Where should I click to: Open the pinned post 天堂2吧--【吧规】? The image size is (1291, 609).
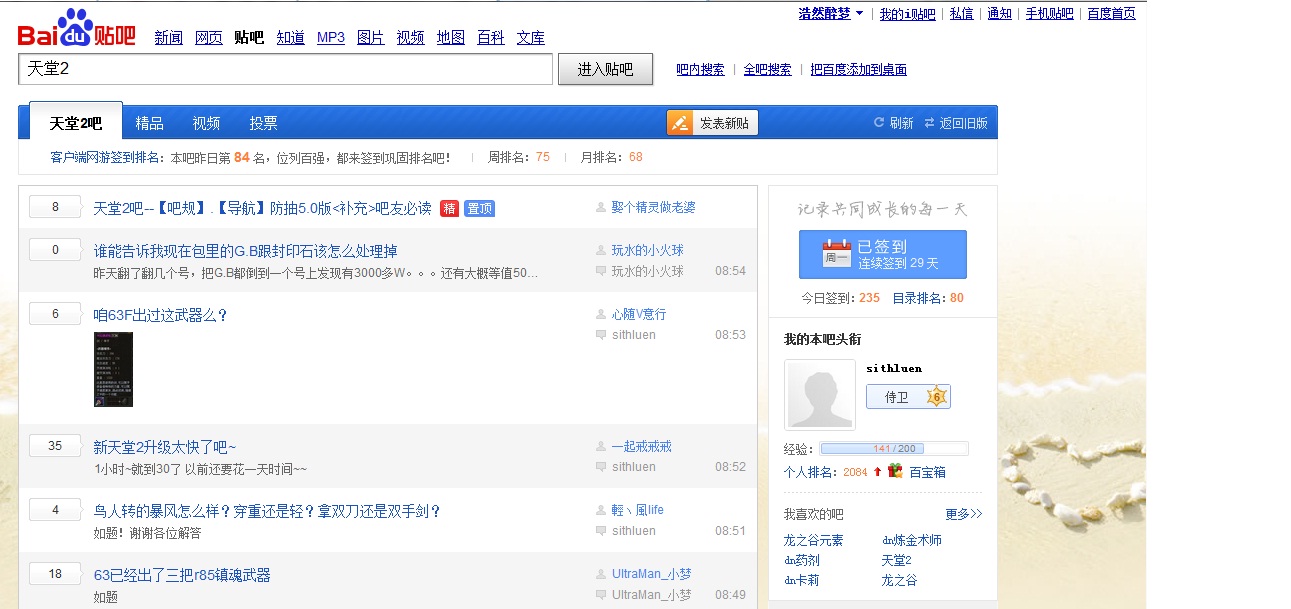coord(262,208)
